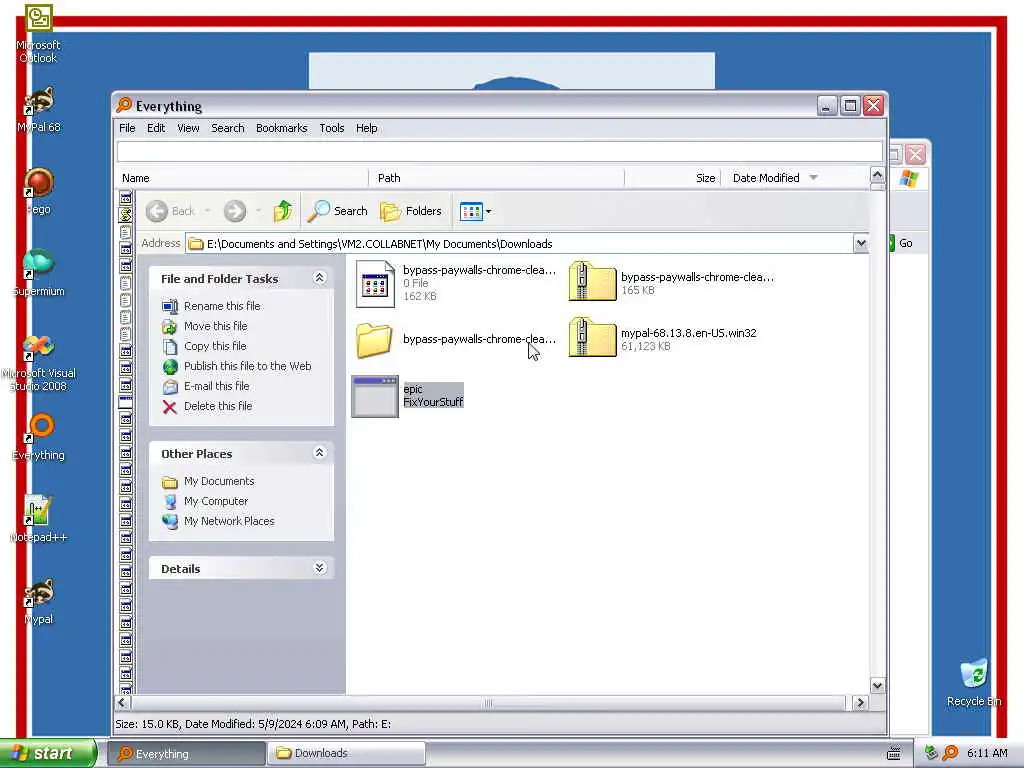Open the View menu
Screen dimensions: 1024x768
(x=188, y=128)
